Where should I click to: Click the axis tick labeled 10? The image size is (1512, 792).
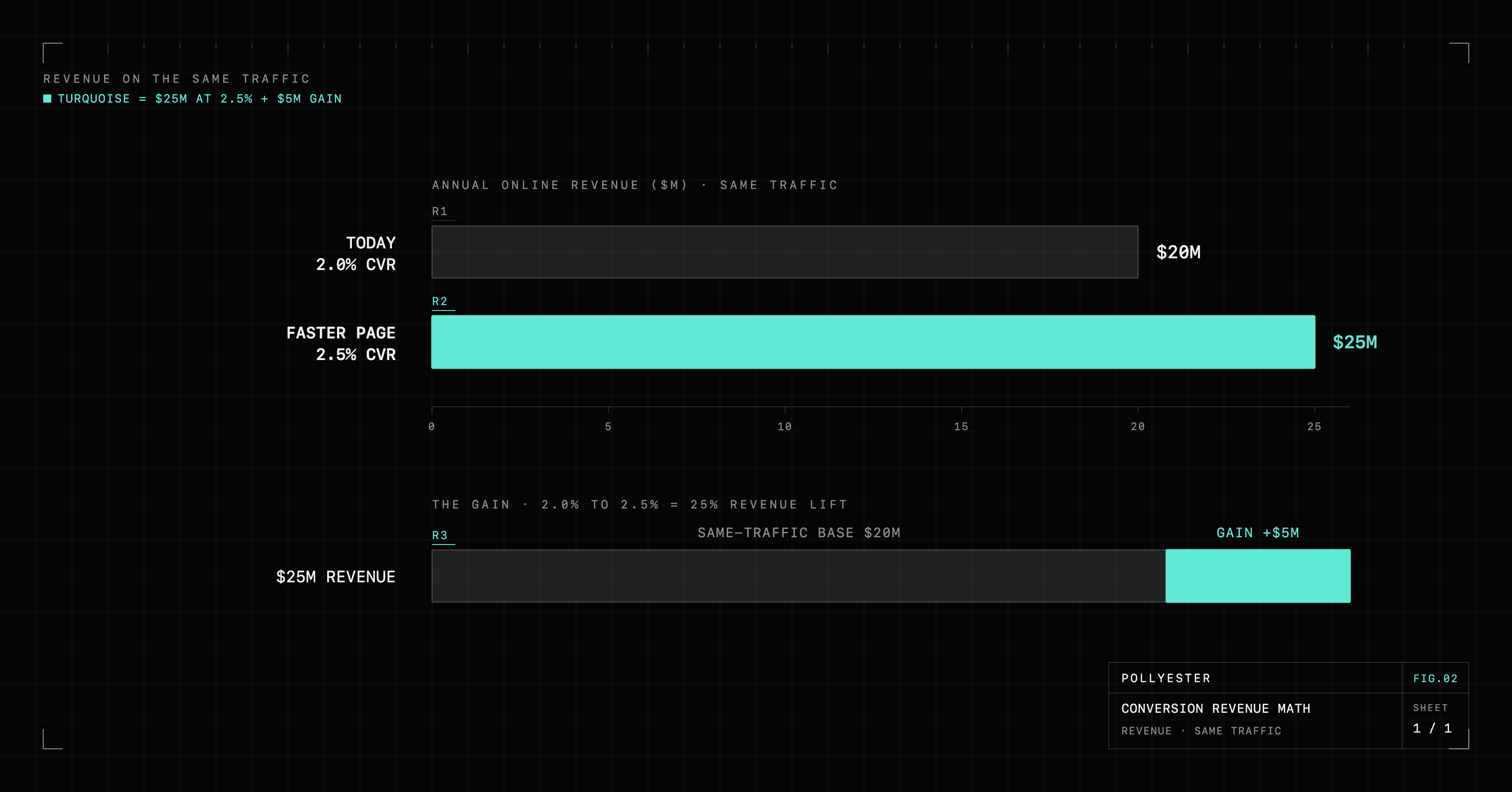[x=785, y=427]
